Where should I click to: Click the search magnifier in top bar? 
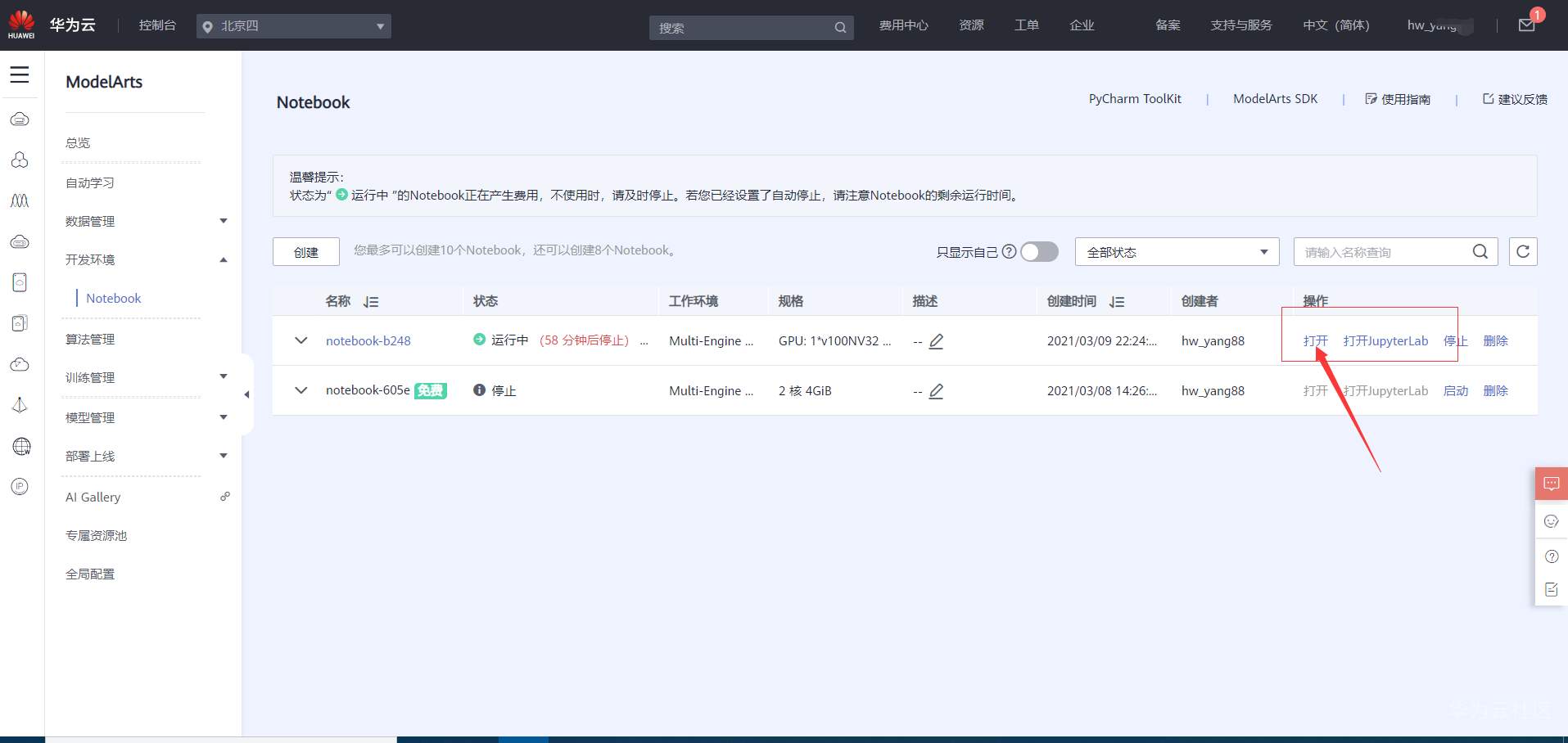coord(840,28)
